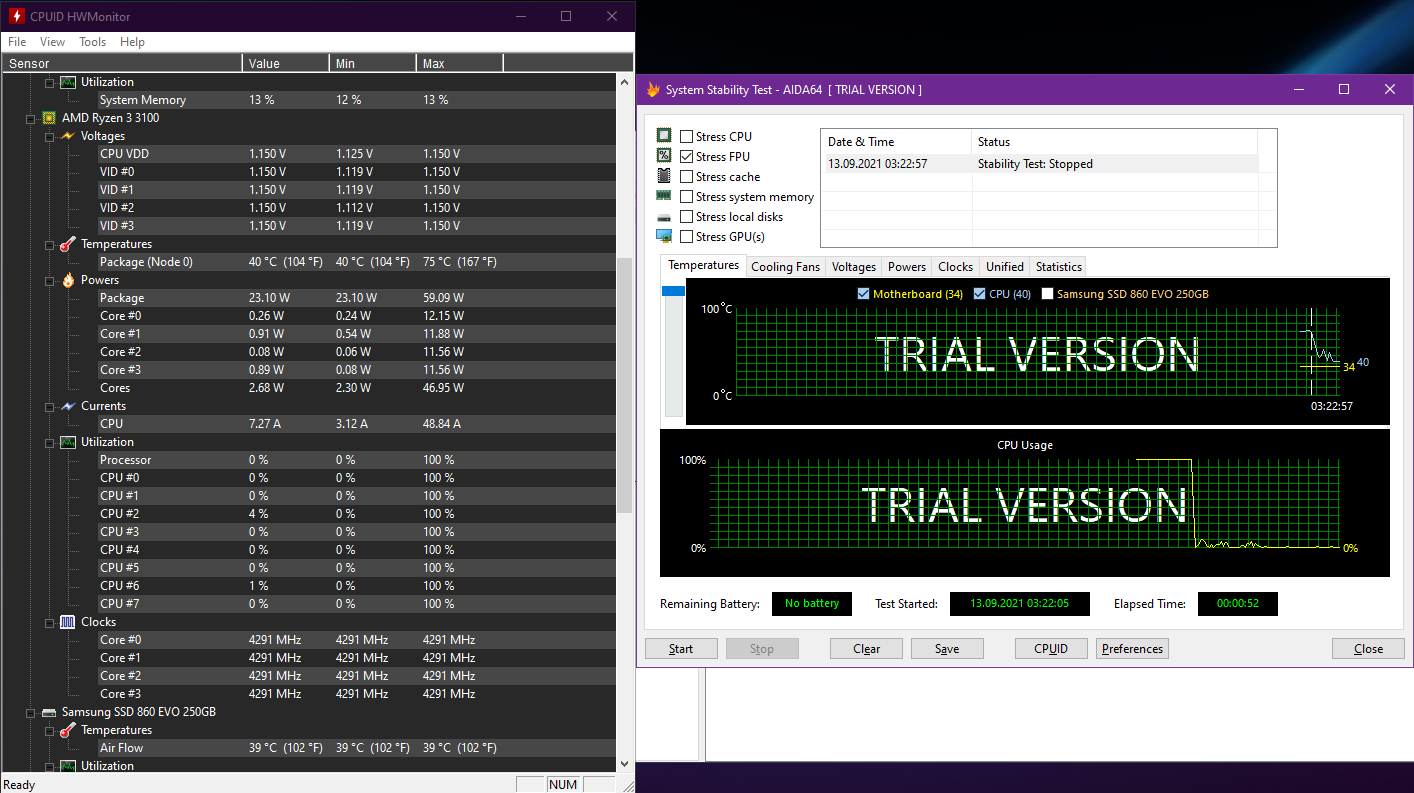Open the Statistics tab
This screenshot has width=1414, height=793.
tap(1059, 267)
